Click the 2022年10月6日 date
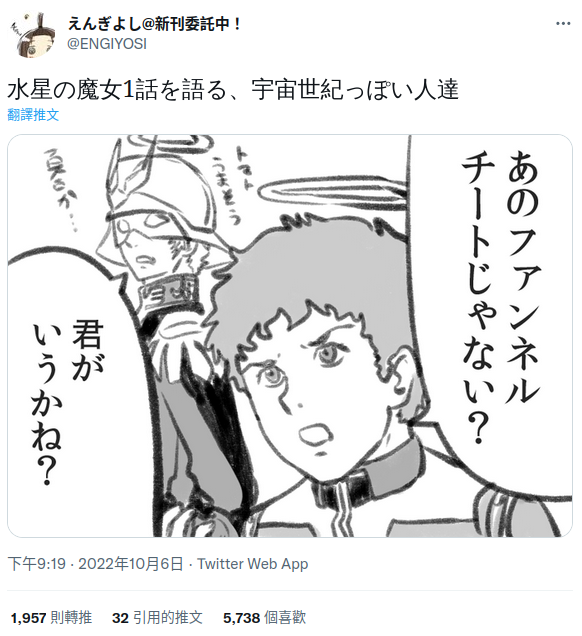 click(x=131, y=564)
